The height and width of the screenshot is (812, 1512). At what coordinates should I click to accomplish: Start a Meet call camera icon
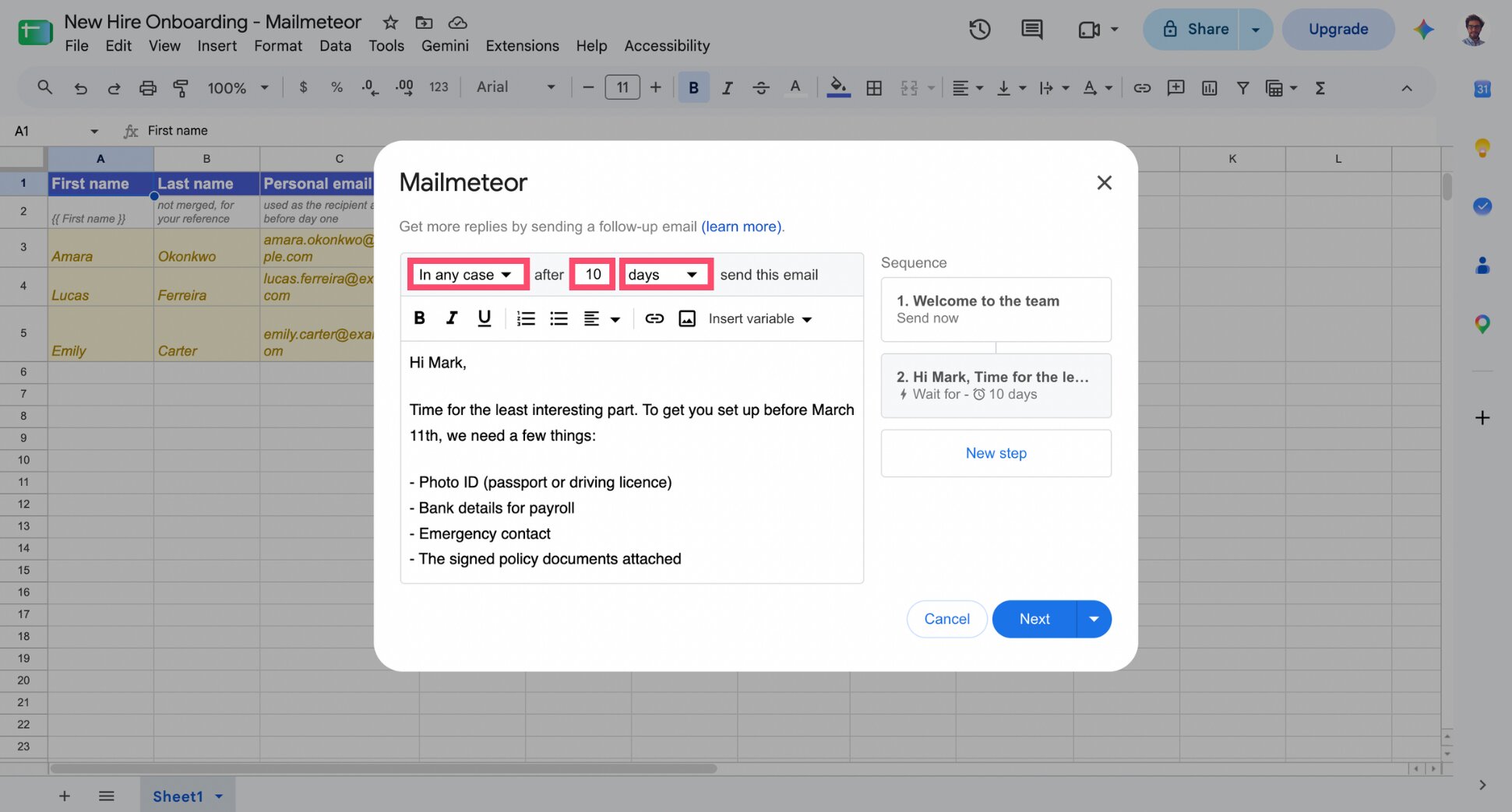coord(1089,30)
